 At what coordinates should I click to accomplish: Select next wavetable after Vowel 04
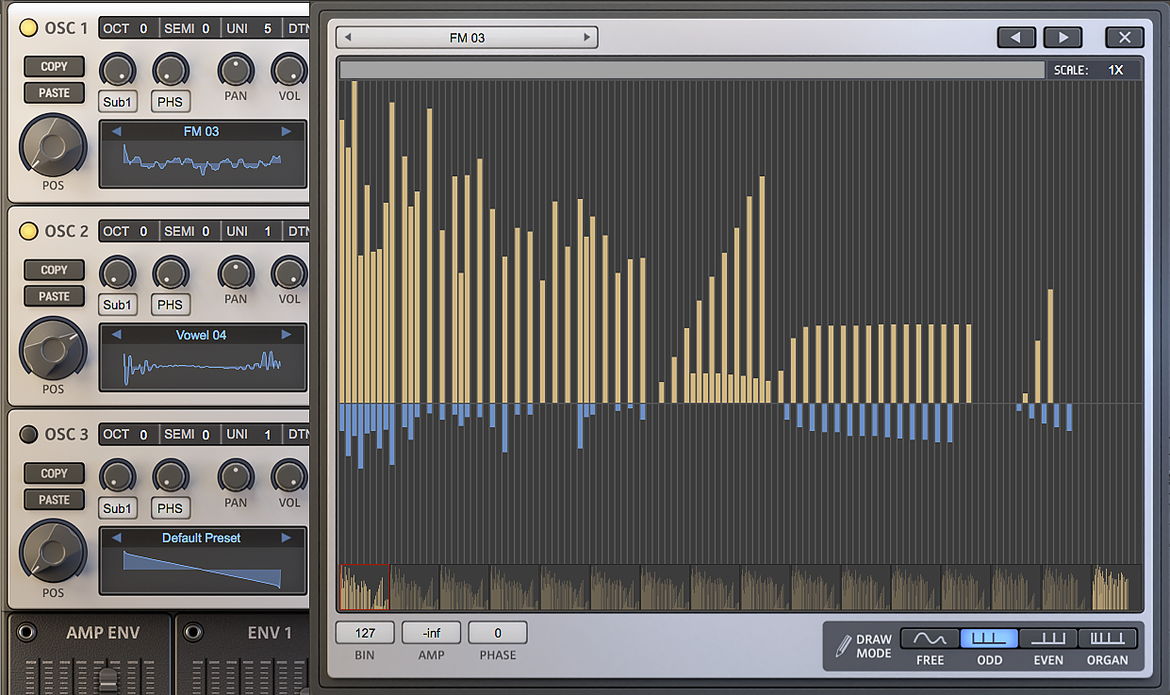[286, 335]
